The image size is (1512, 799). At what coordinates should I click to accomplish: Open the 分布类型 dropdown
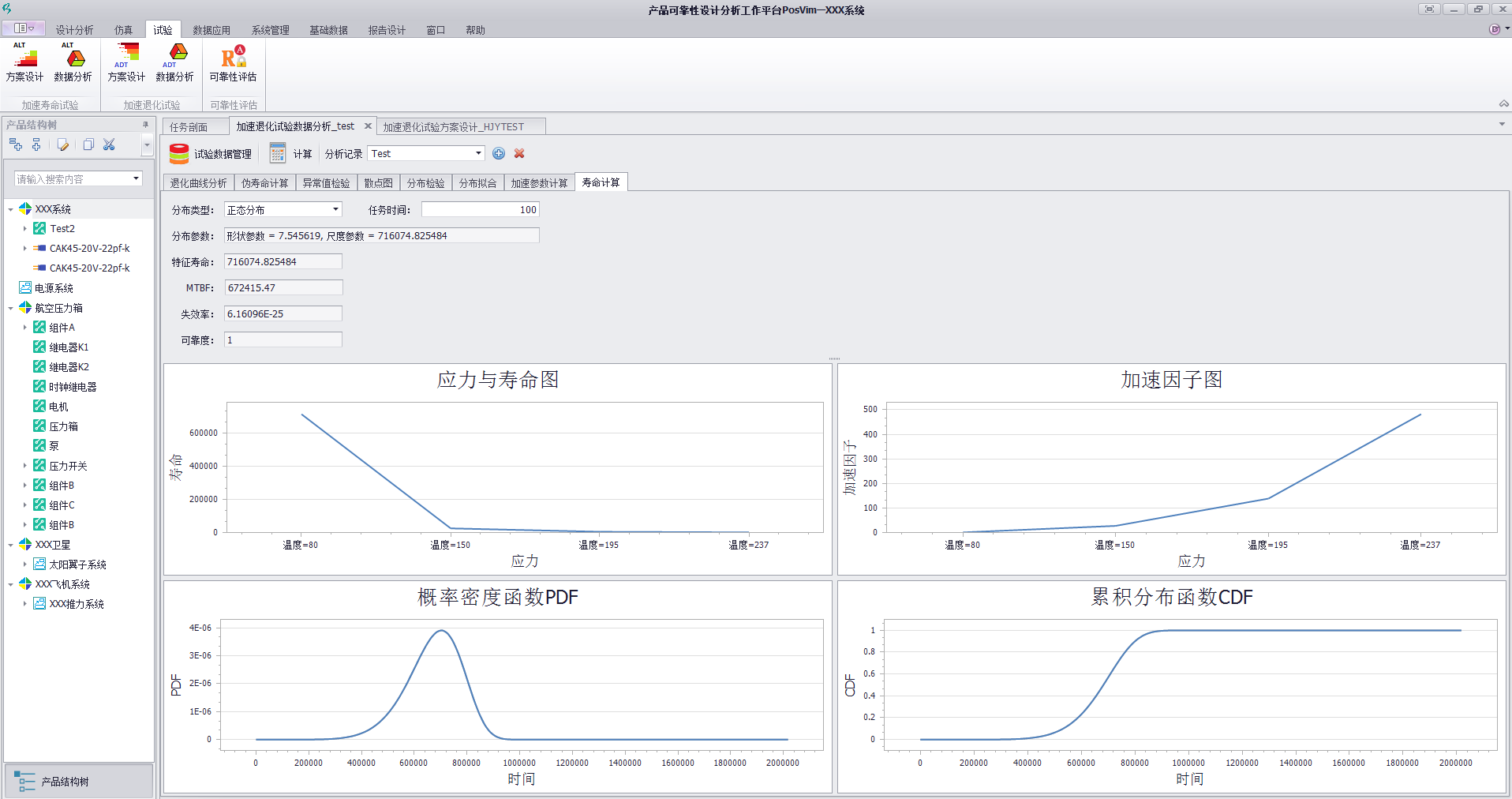tap(335, 209)
